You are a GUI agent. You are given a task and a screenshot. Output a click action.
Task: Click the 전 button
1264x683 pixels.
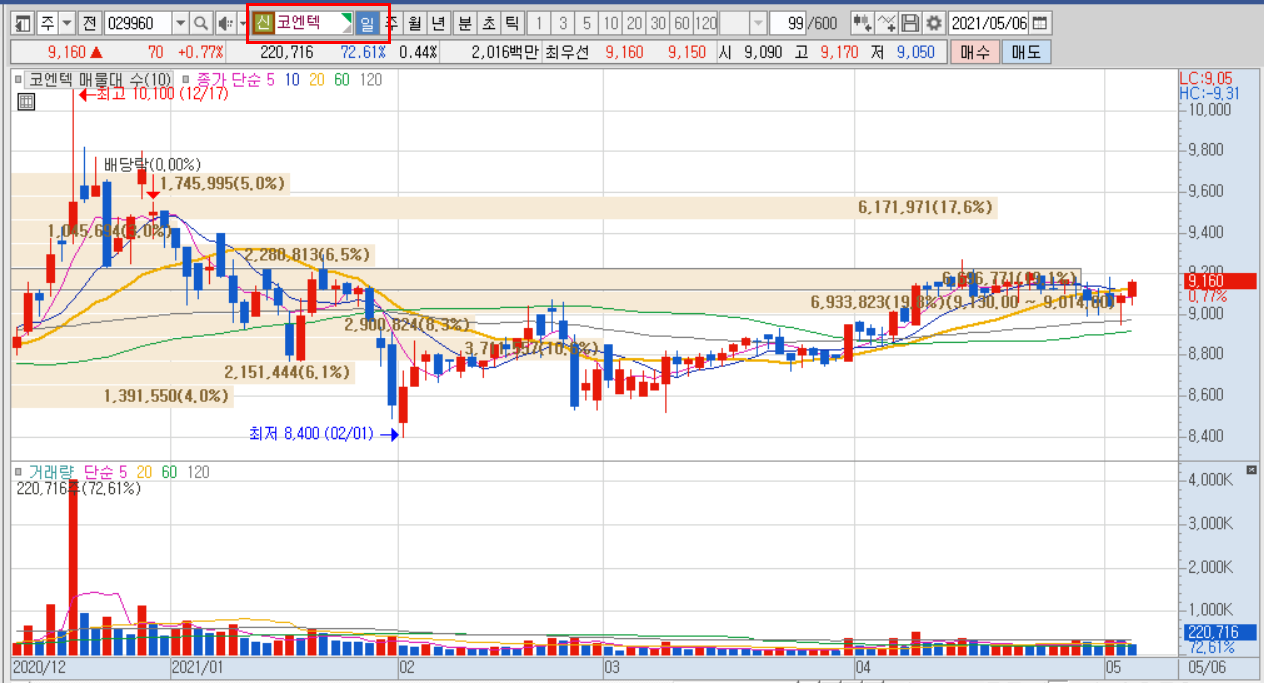[89, 23]
